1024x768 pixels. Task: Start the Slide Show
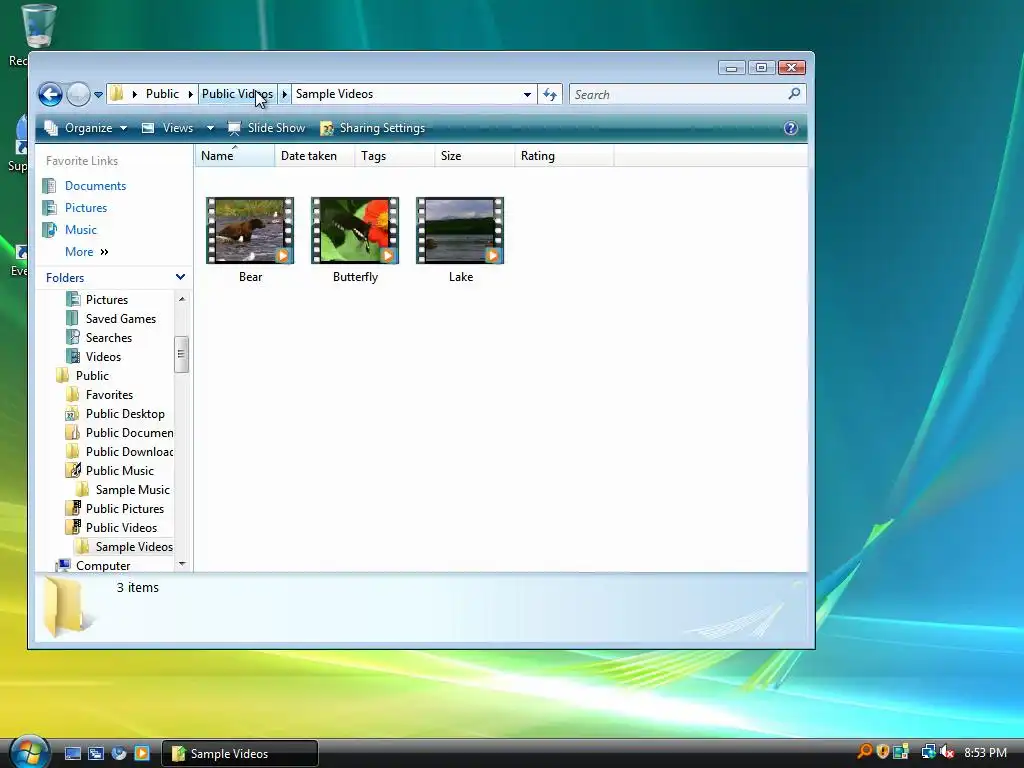click(x=266, y=128)
